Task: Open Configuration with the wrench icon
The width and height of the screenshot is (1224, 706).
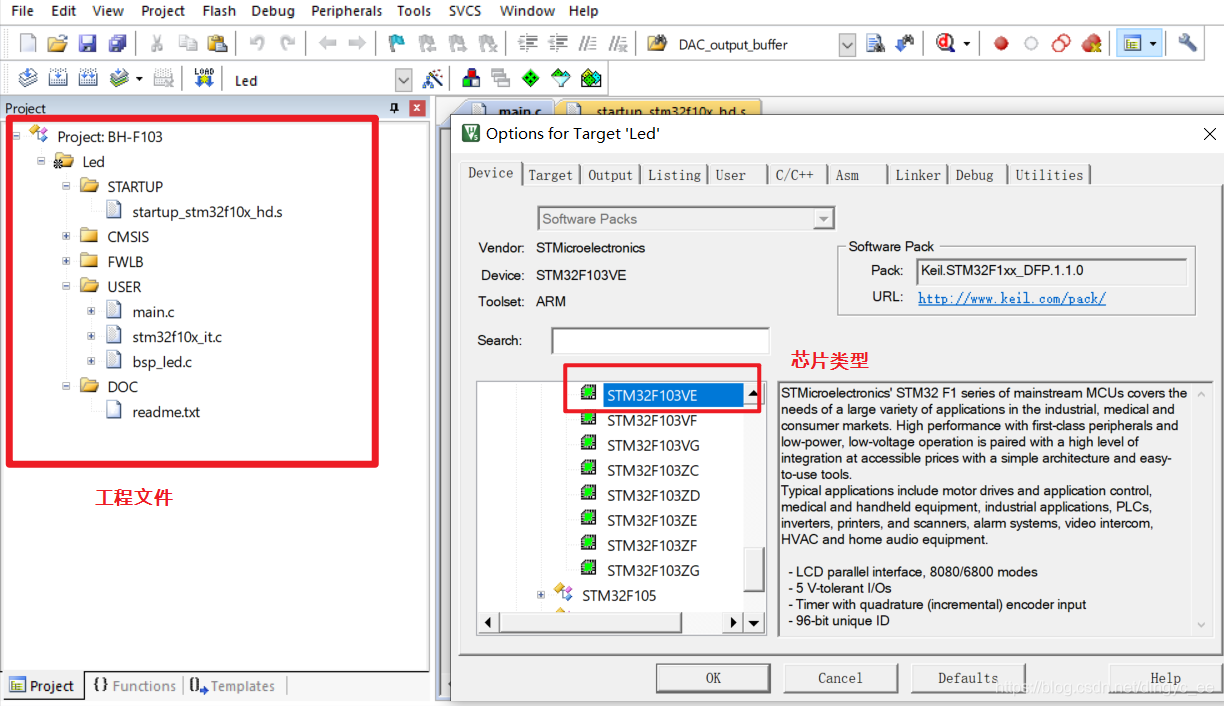Action: click(x=1187, y=43)
